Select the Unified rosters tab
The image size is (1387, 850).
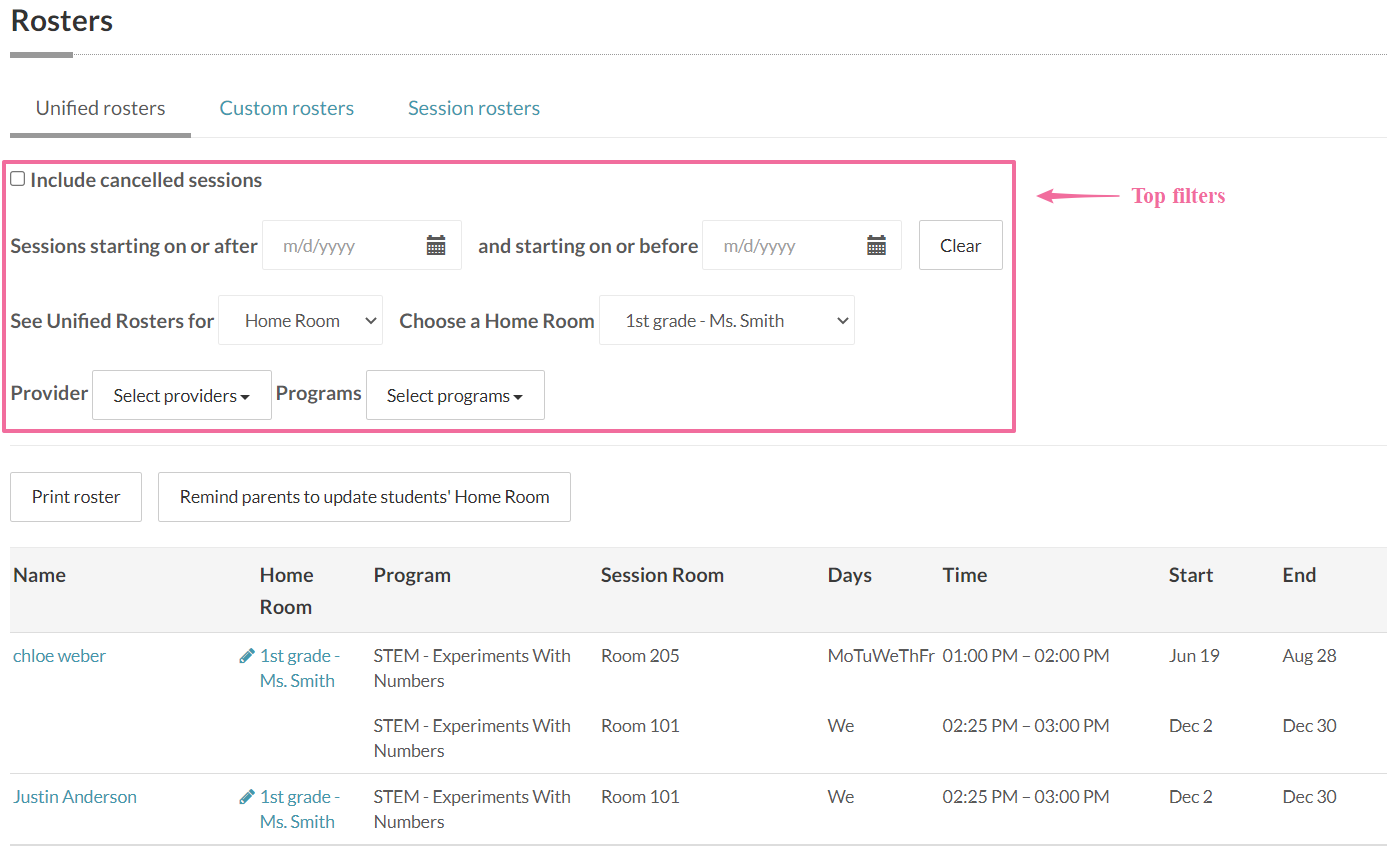coord(100,108)
